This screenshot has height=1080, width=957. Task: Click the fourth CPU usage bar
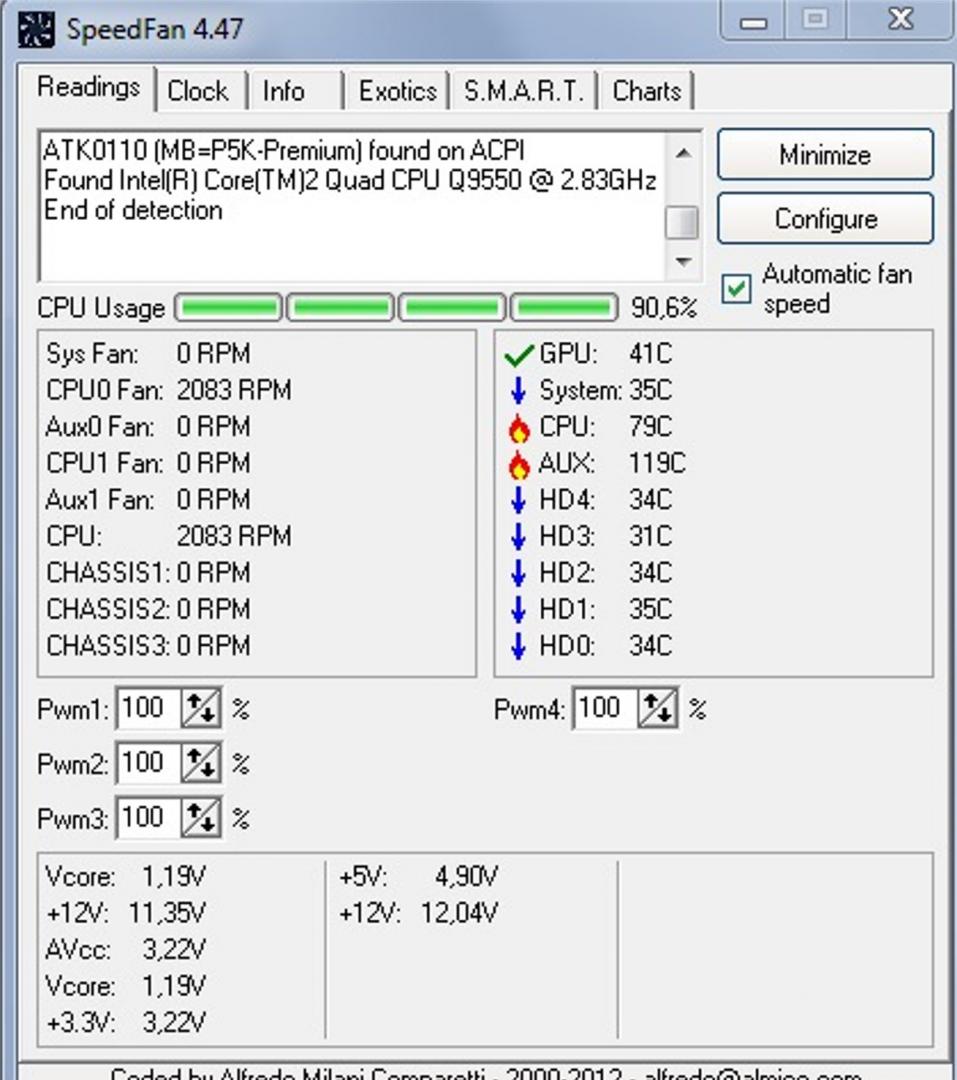[x=564, y=308]
